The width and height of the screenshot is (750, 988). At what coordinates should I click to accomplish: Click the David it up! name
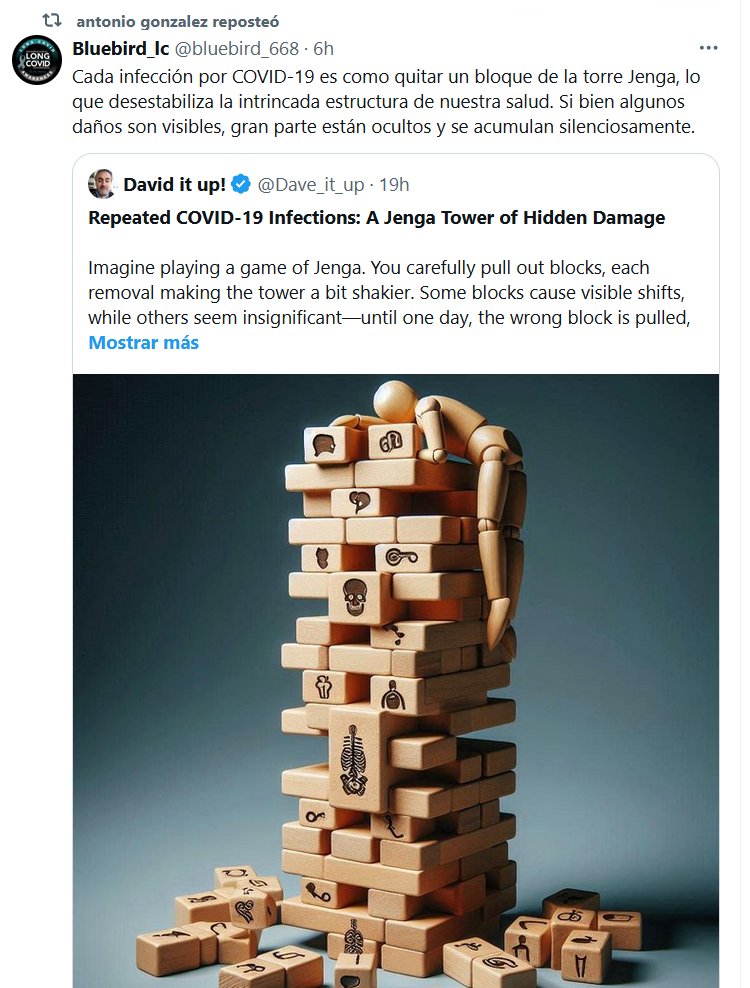tap(174, 184)
